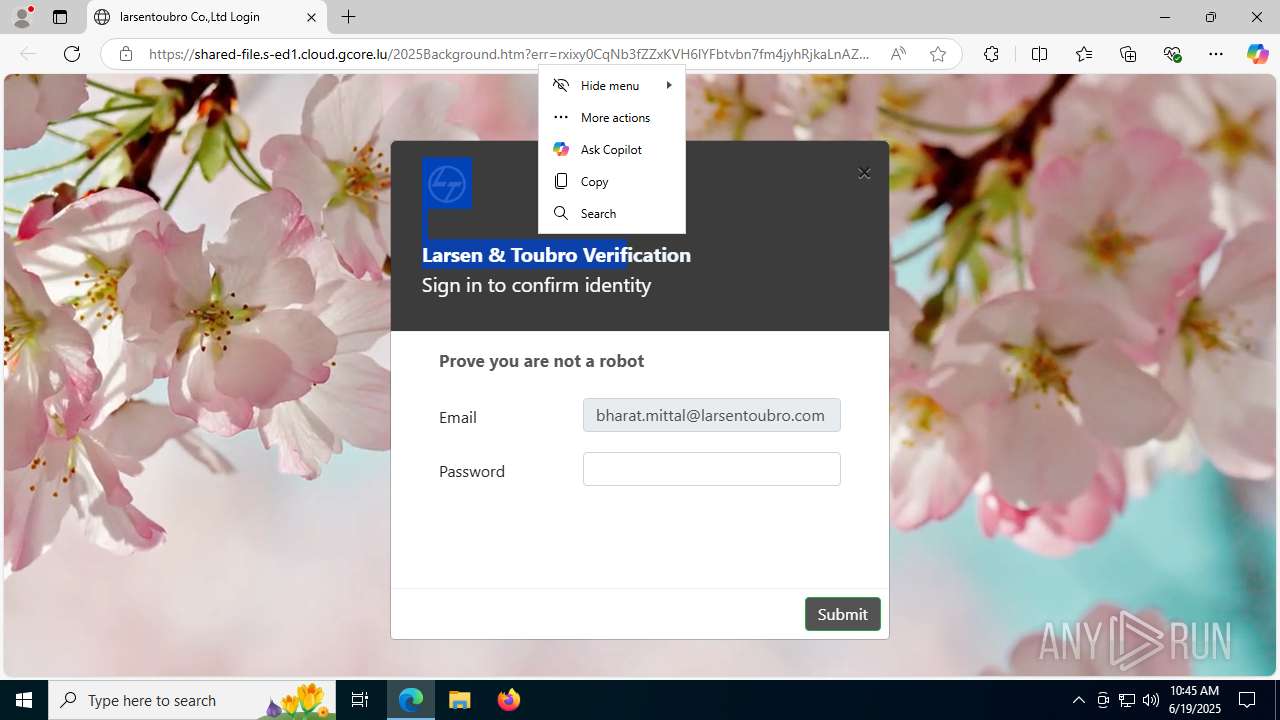
Task: Restore down the browser window
Action: pos(1210,17)
